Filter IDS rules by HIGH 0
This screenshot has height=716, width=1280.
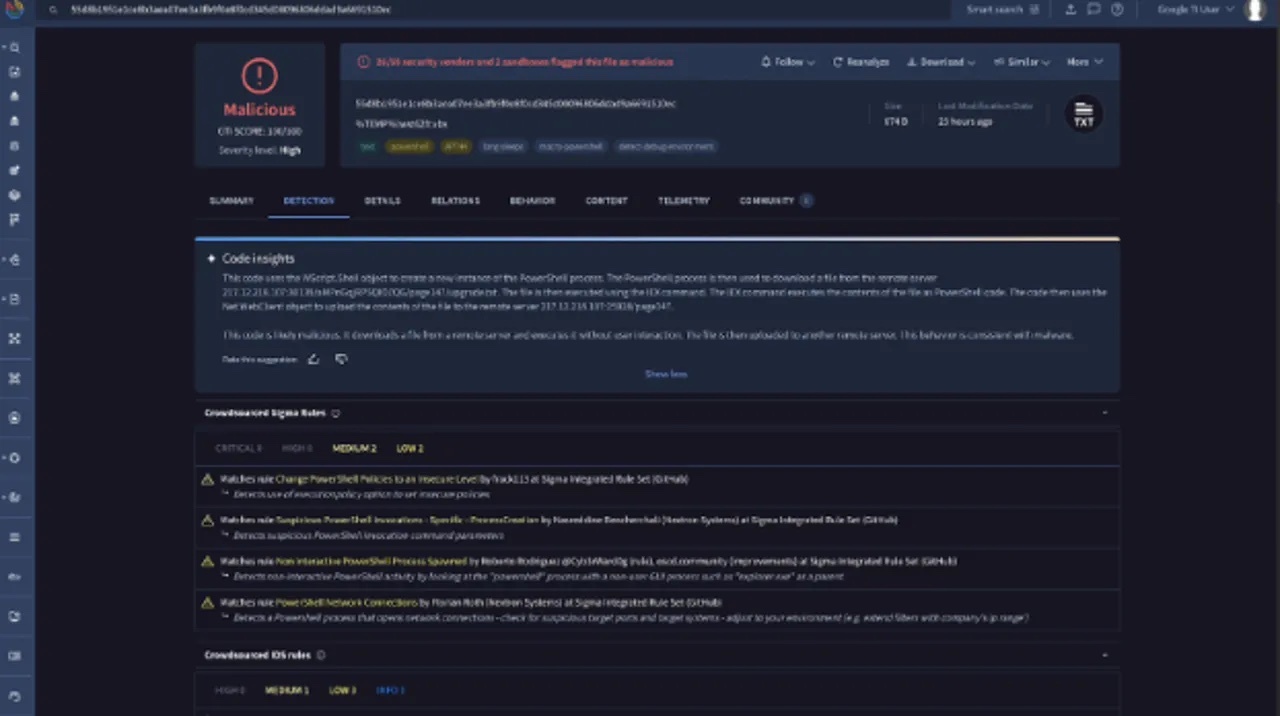pyautogui.click(x=230, y=690)
